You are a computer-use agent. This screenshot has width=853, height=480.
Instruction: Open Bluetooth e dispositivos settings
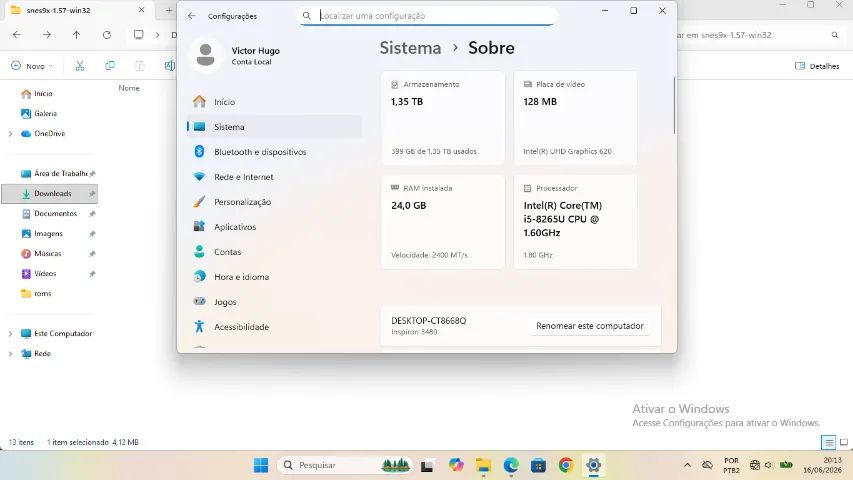tap(274, 152)
